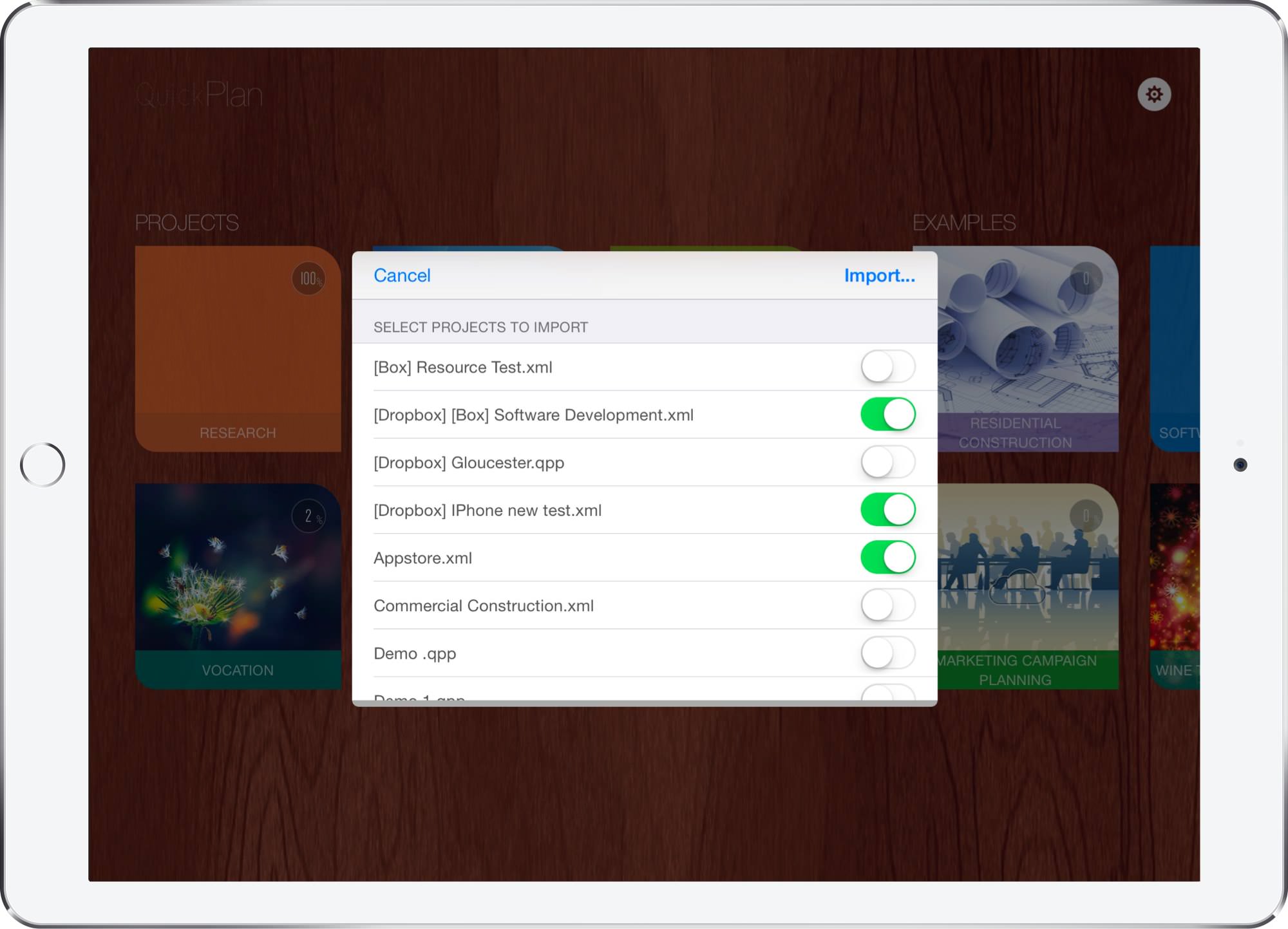This screenshot has height=929, width=1288.
Task: Enable the Demo .qpp import toggle
Action: click(x=889, y=652)
